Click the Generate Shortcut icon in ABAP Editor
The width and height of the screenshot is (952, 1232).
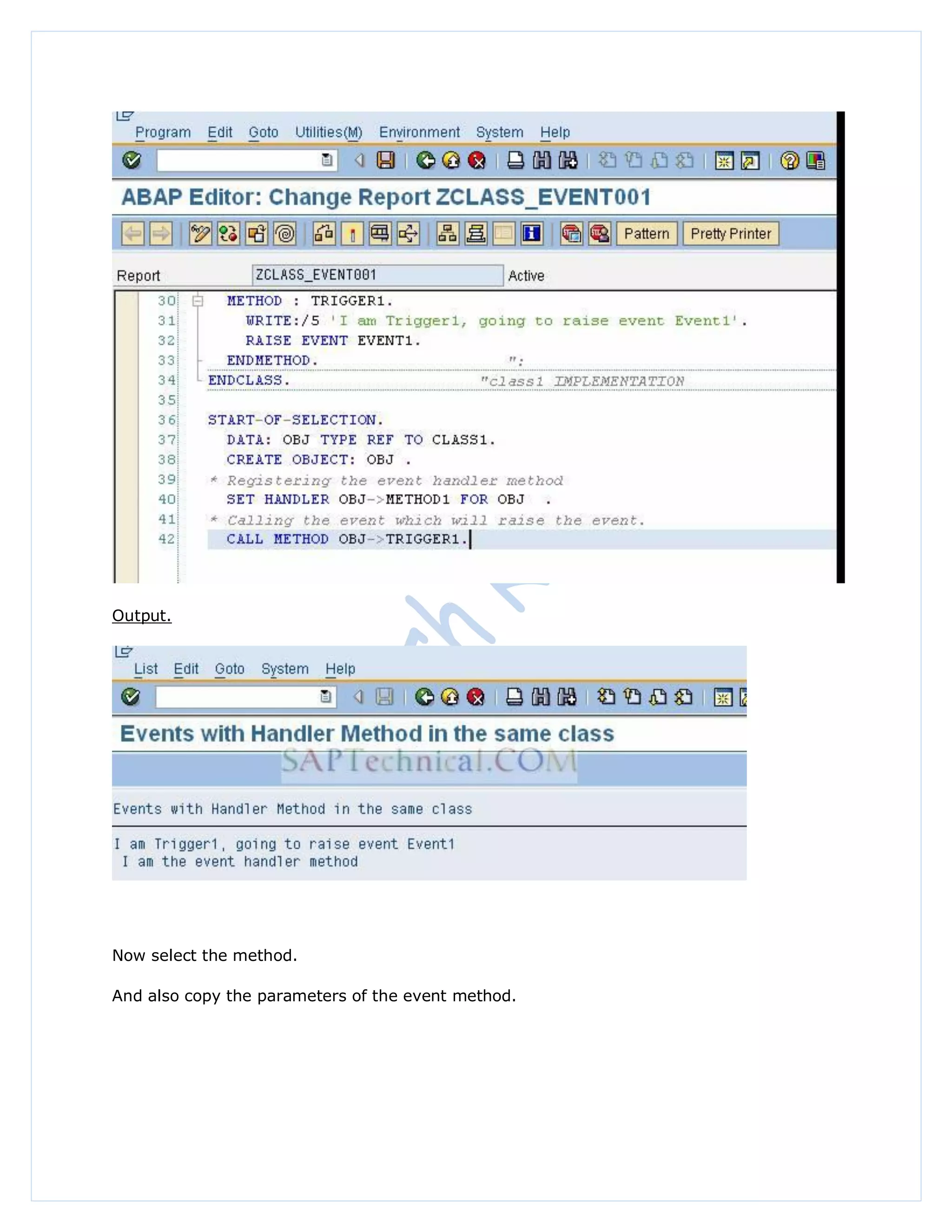(x=751, y=161)
